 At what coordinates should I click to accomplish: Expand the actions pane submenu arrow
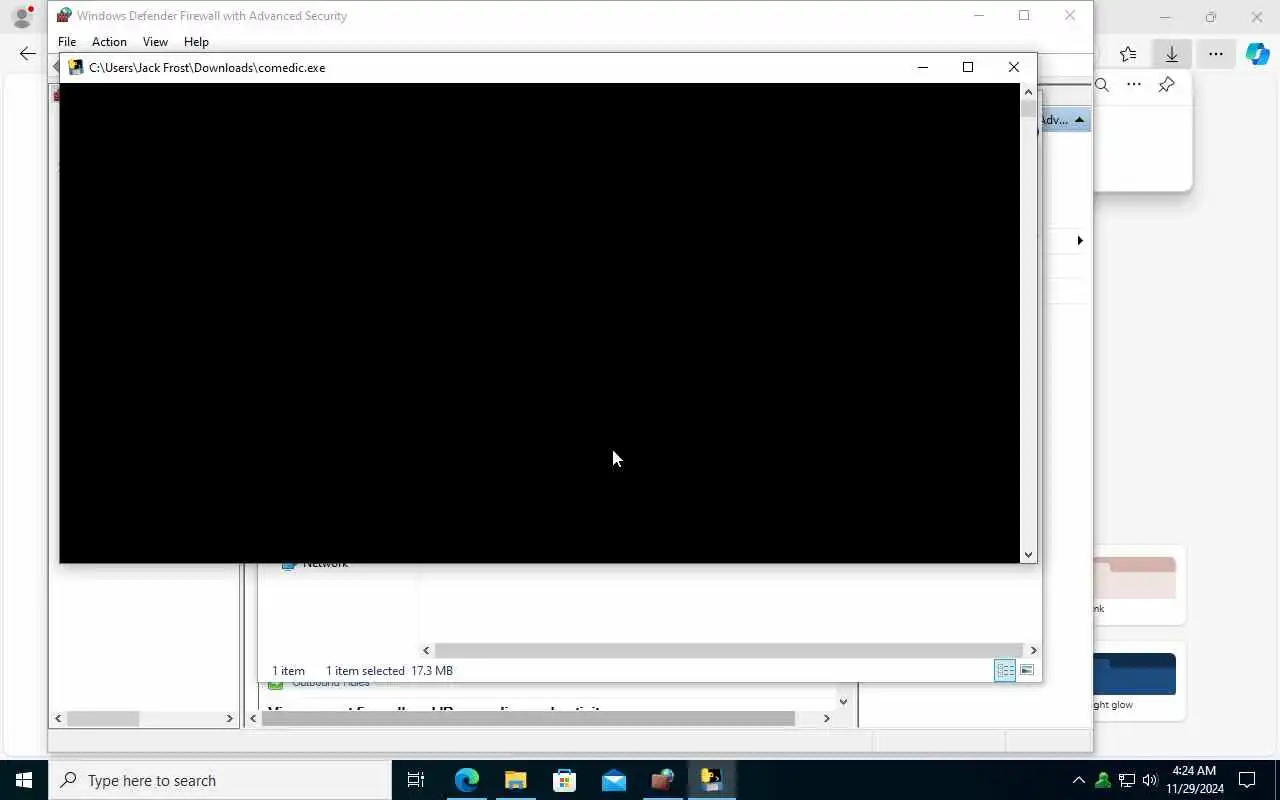(1080, 241)
